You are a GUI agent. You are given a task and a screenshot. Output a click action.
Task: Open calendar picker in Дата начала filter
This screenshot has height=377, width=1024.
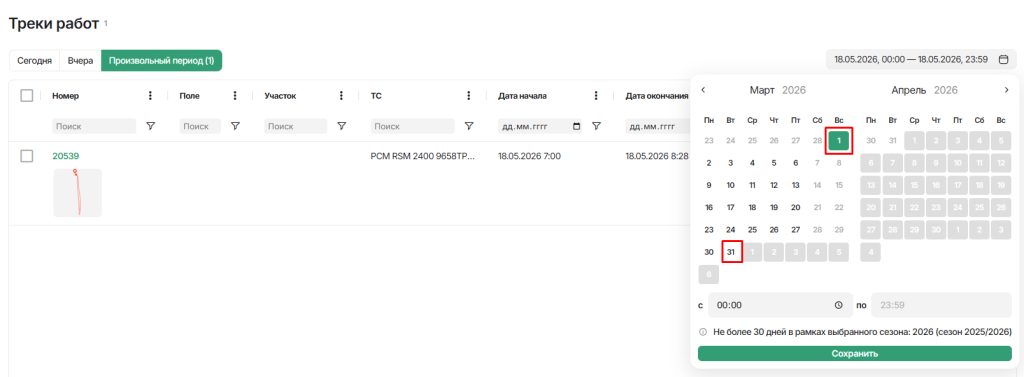point(576,126)
